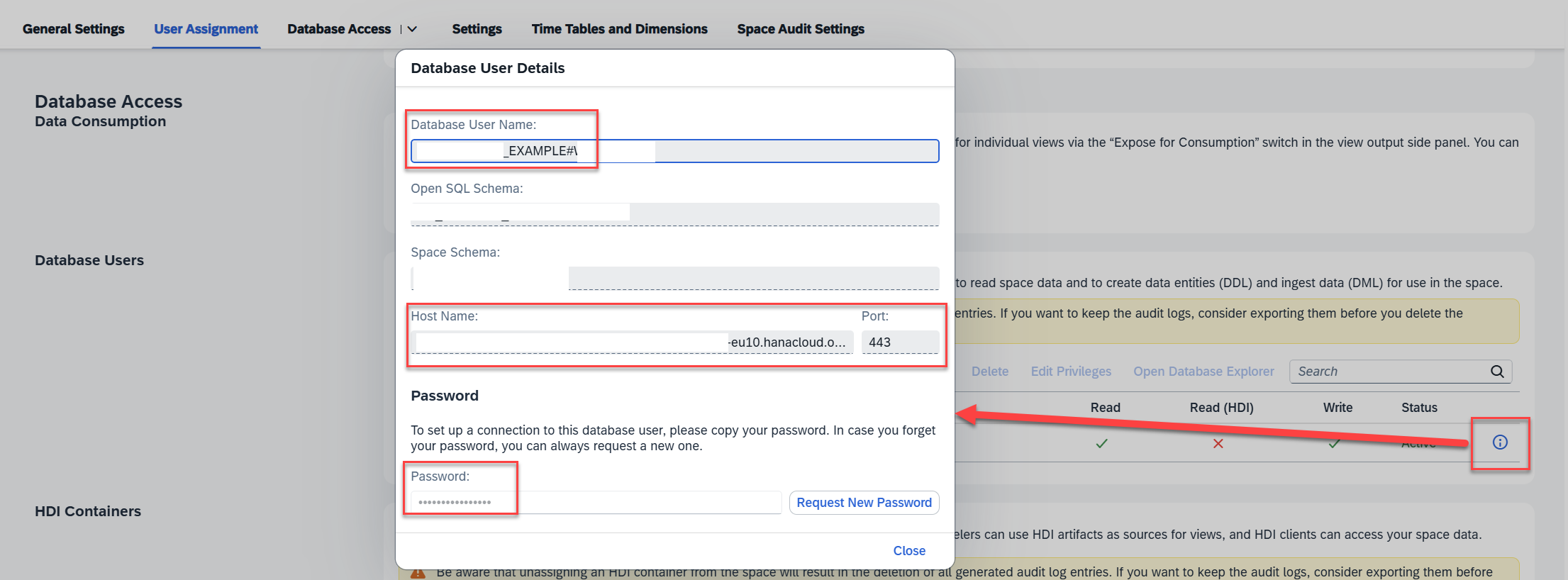
Task: Expand the Database Access tab dropdown arrow
Action: pyautogui.click(x=412, y=29)
